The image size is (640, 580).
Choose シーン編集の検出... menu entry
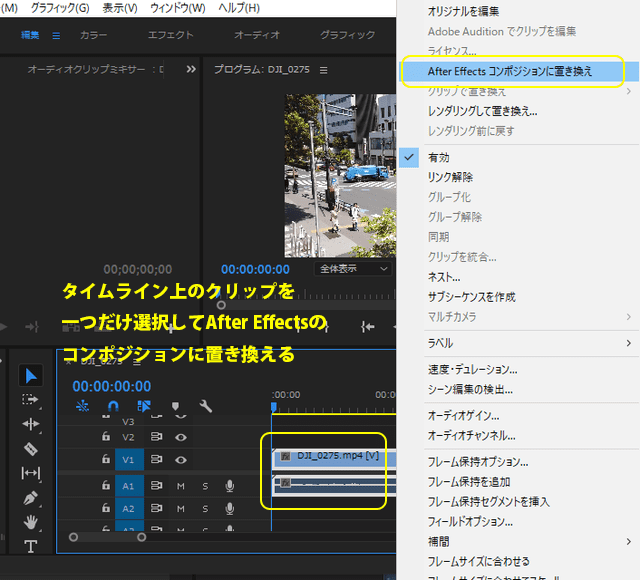coord(518,389)
